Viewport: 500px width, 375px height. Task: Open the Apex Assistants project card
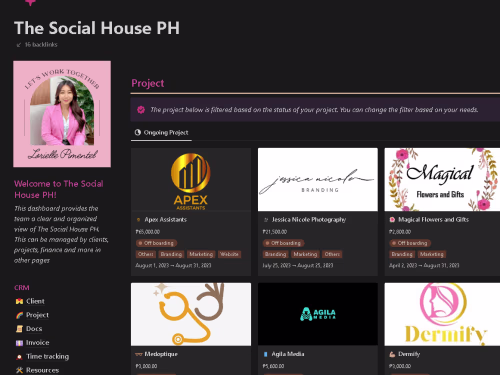[191, 212]
